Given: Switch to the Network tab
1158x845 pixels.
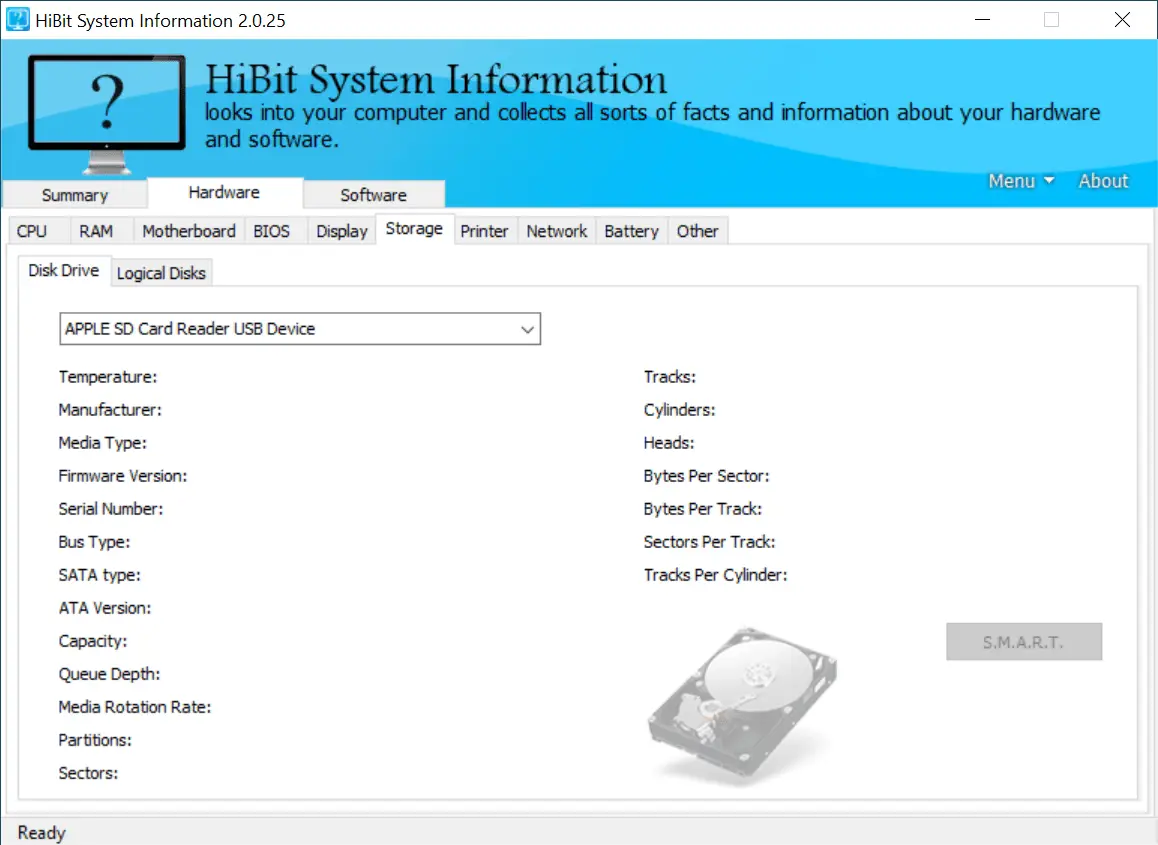Looking at the screenshot, I should [557, 231].
